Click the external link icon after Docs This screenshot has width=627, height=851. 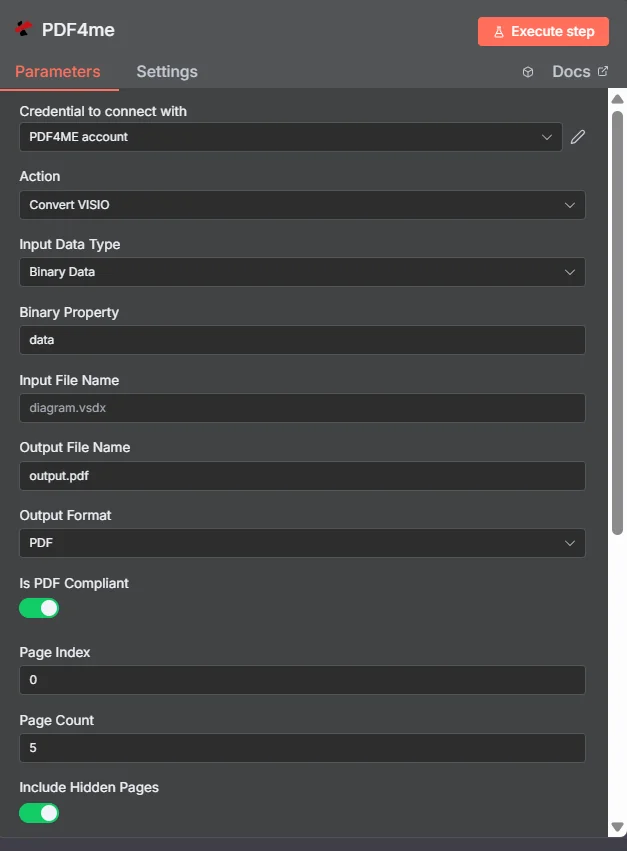click(x=603, y=71)
